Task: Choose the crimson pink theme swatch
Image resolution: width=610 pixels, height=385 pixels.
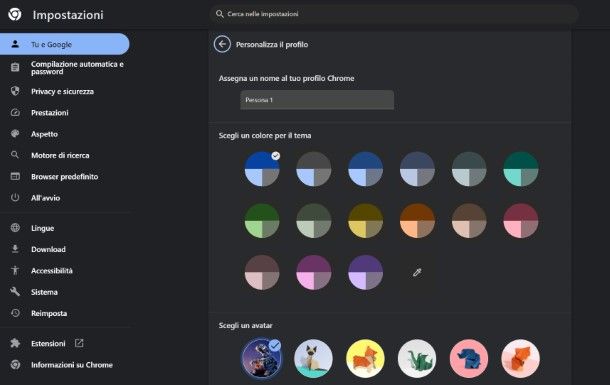Action: 521,220
